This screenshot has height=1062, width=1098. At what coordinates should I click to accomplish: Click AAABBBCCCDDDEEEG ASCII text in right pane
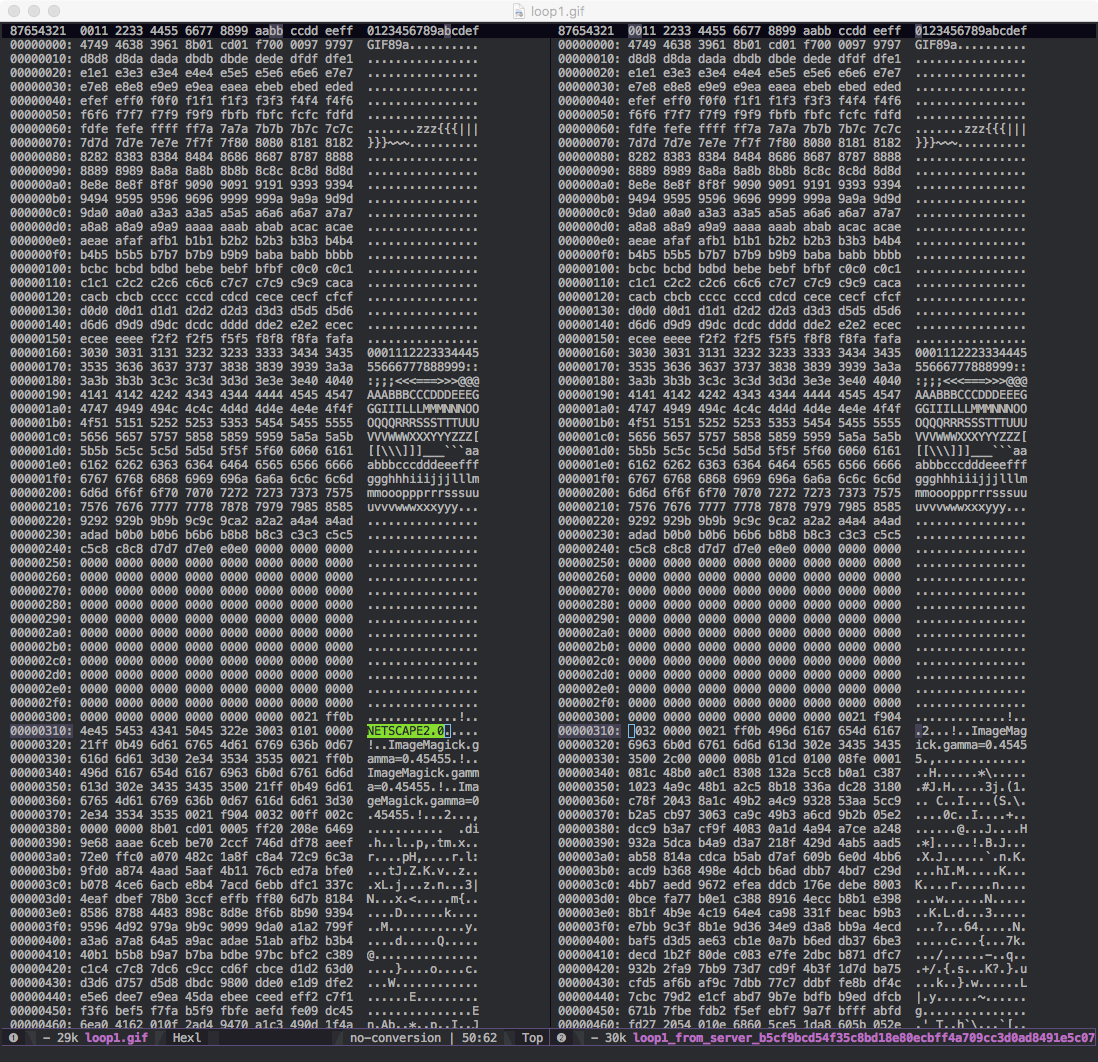click(x=971, y=395)
